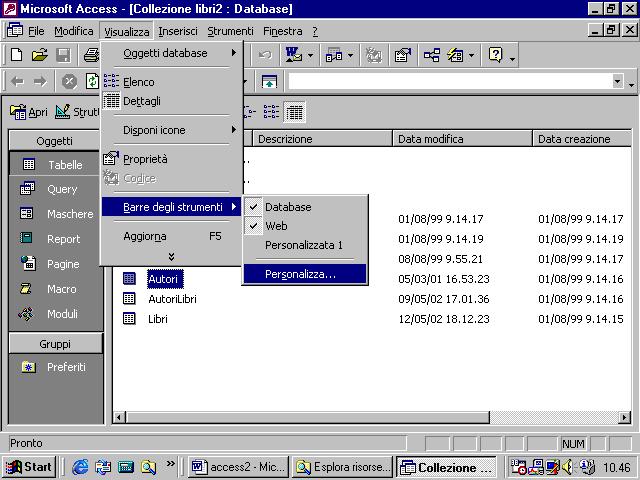The height and width of the screenshot is (480, 640).
Task: Click the Show Only Web Toolbar icon
Action: coord(269,82)
